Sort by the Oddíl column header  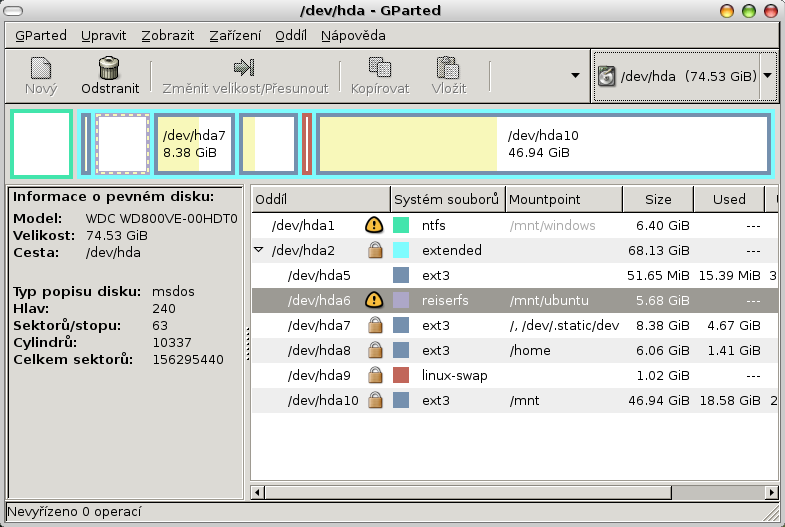pyautogui.click(x=320, y=199)
